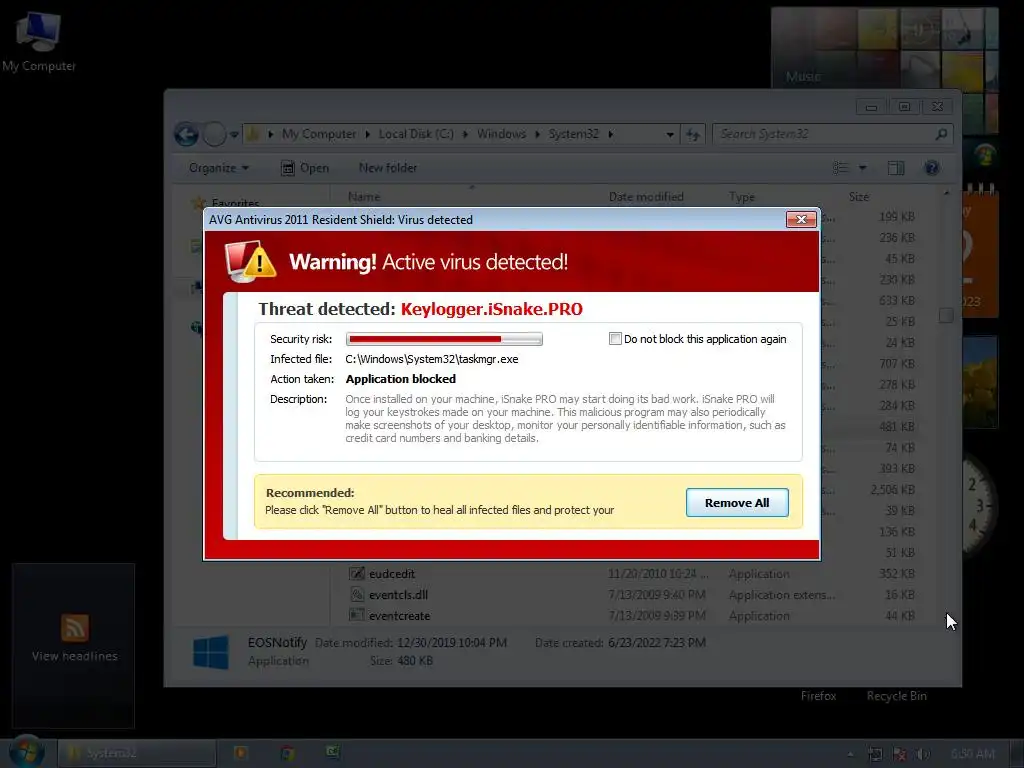Screen dimensions: 1024x768
Task: Click the eventcls.dll file icon
Action: [357, 594]
